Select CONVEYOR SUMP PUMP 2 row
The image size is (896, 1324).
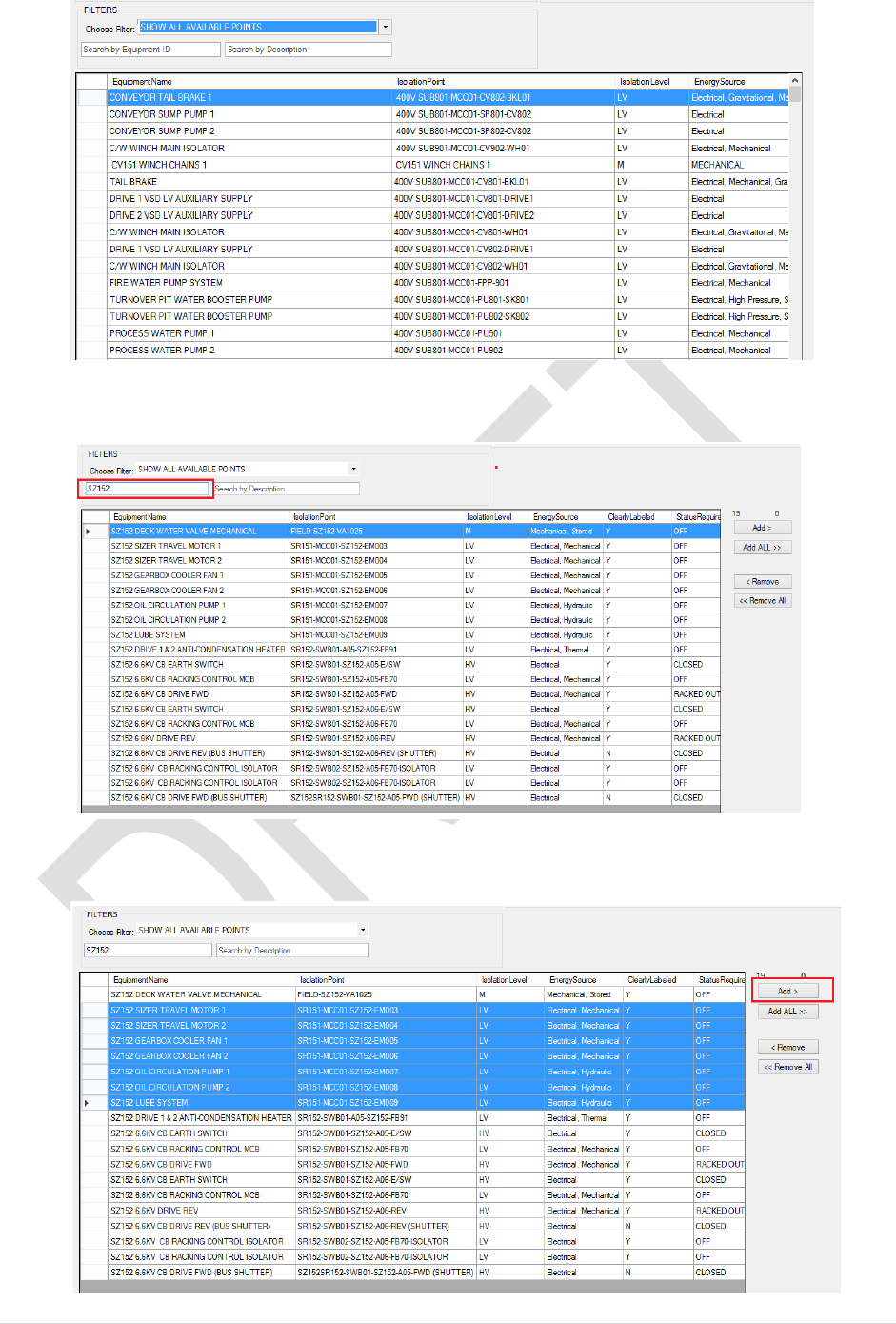pyautogui.click(x=433, y=131)
